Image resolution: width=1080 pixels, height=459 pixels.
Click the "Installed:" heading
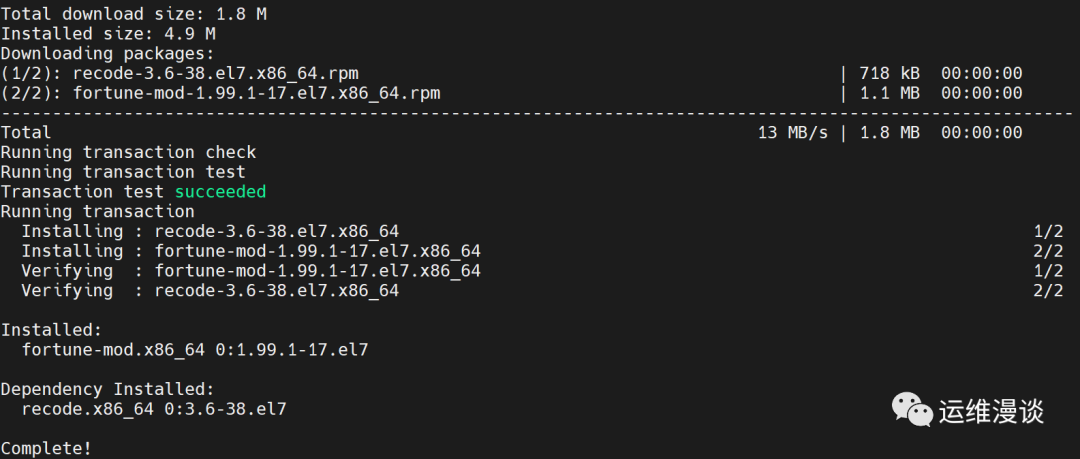tap(51, 329)
